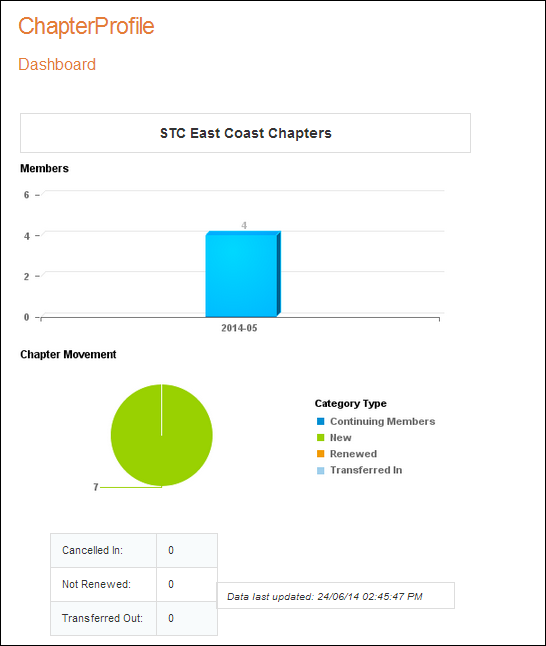Click the Continuing Members blue legend swatch
The height and width of the screenshot is (646, 546).
point(320,421)
